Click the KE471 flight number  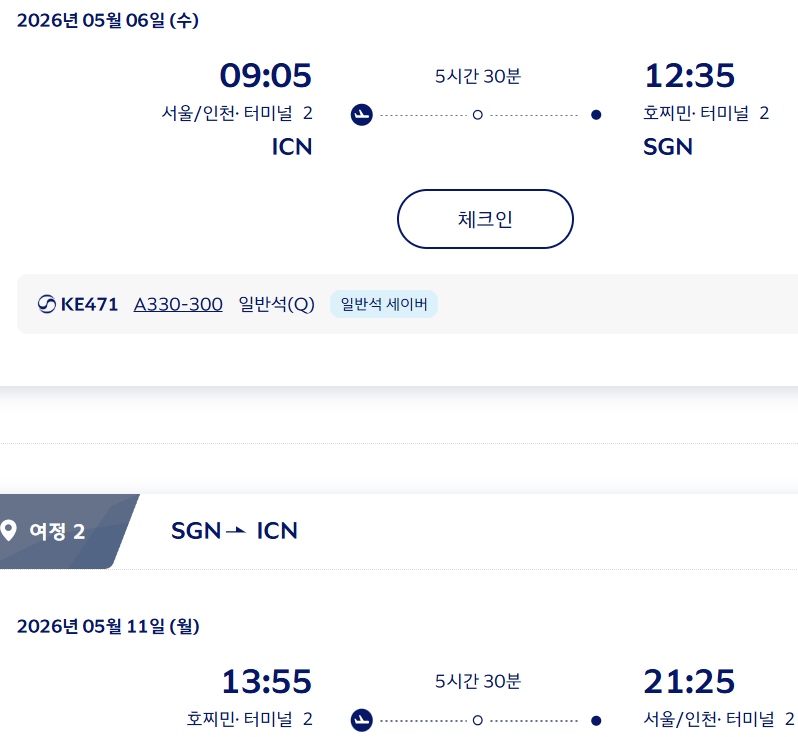(90, 304)
